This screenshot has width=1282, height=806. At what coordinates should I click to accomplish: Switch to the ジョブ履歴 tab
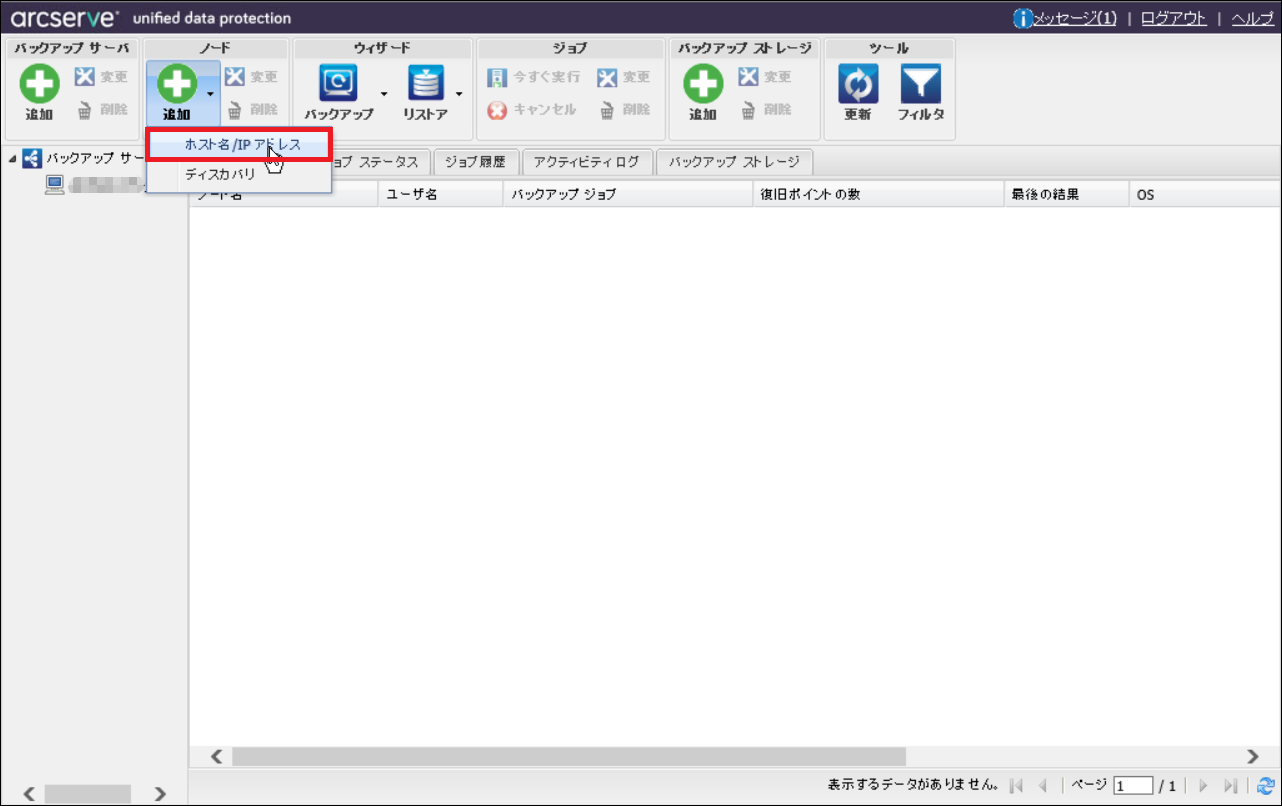point(476,162)
